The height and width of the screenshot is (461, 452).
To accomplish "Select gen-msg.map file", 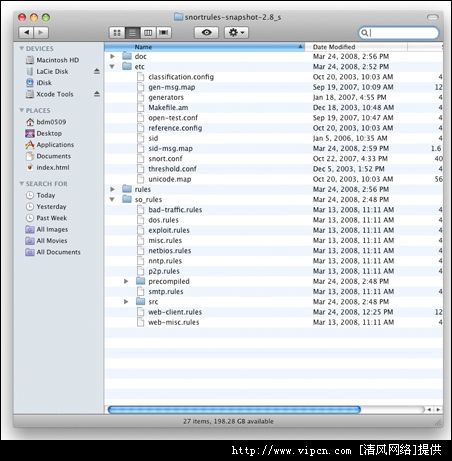I will point(172,87).
